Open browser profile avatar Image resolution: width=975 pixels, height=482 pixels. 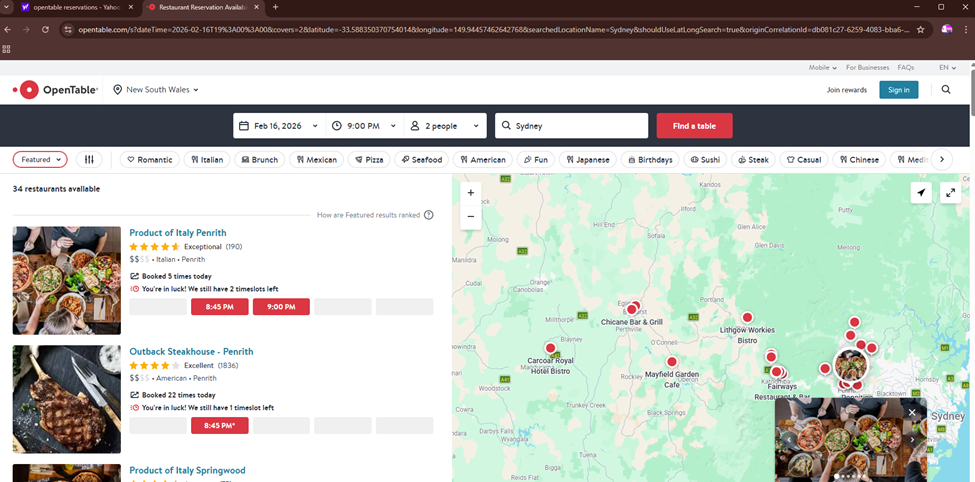[947, 29]
